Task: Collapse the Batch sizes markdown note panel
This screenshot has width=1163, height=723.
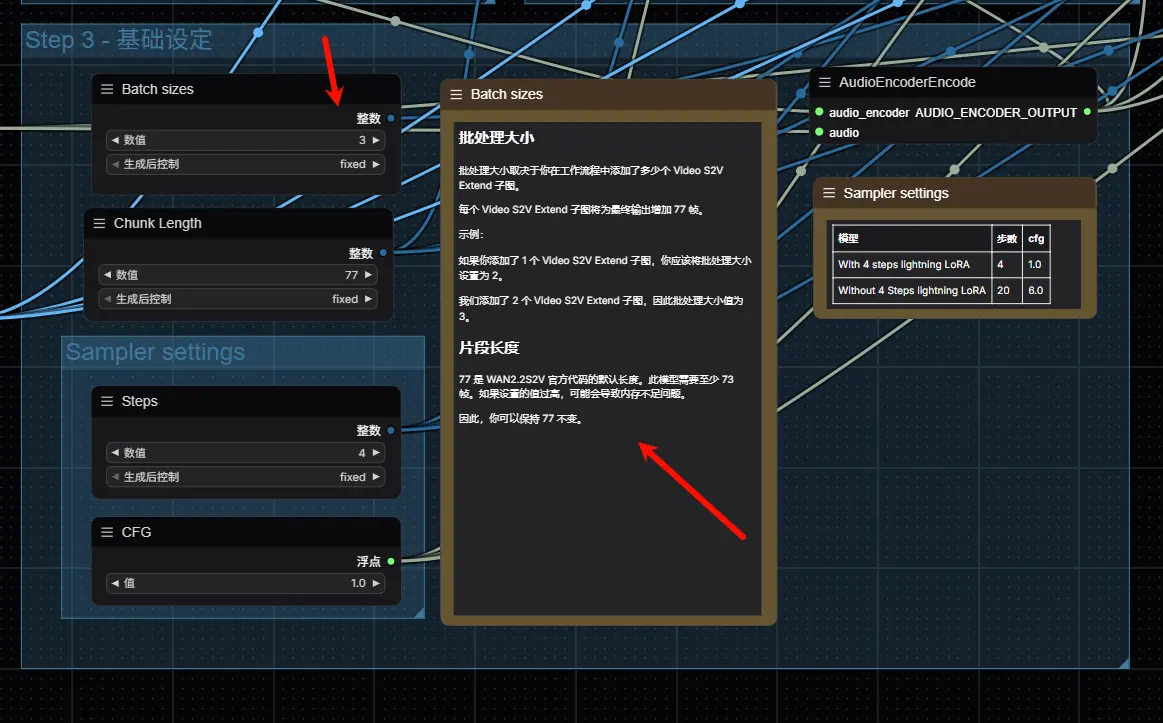Action: coord(457,94)
